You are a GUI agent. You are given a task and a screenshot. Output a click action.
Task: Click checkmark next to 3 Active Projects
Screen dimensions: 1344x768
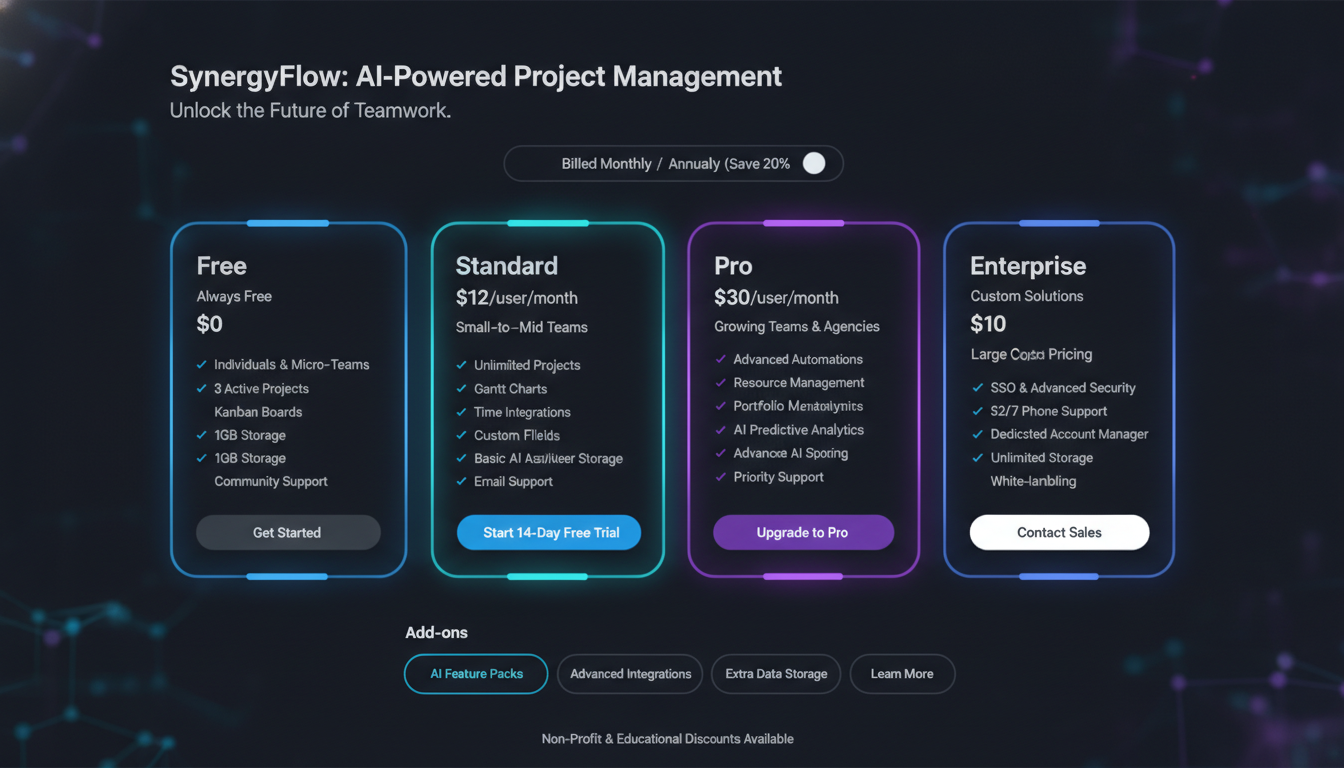(202, 388)
